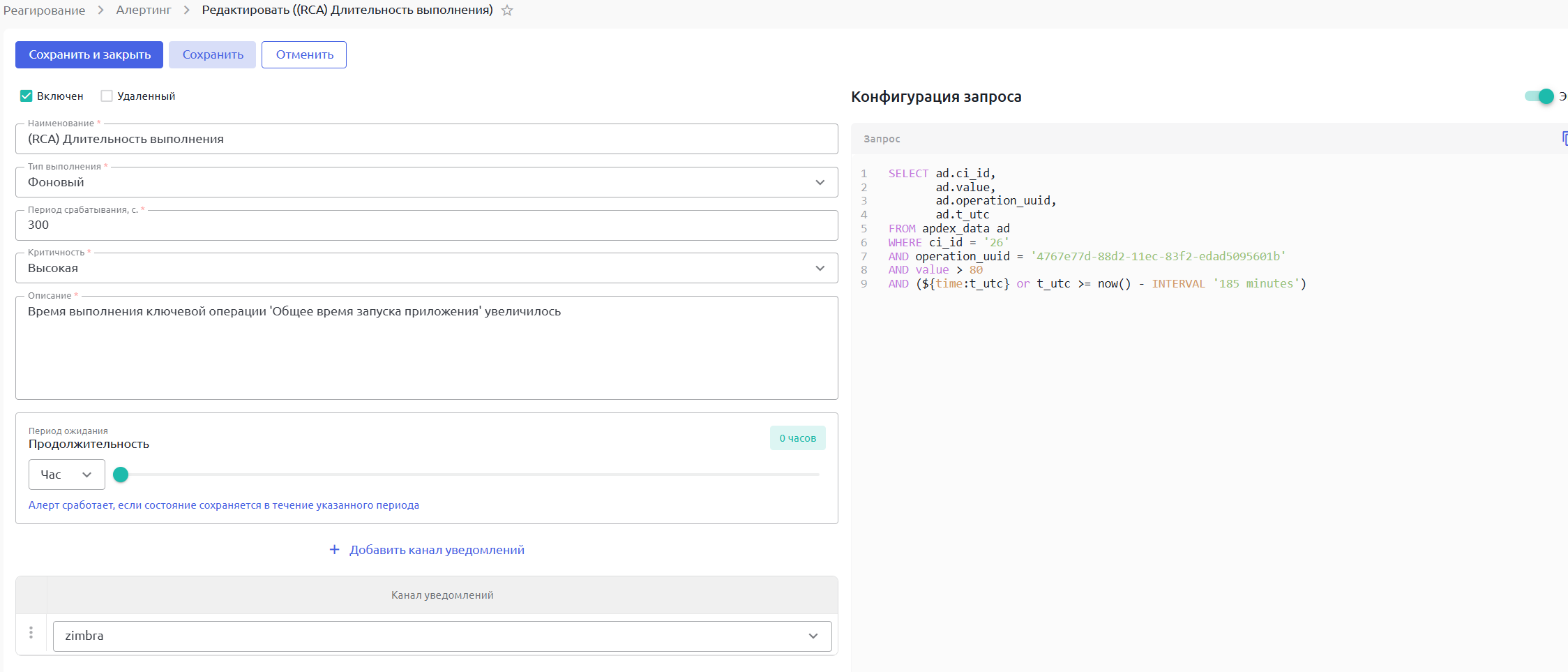Toggle the Включен checkbox

point(27,96)
